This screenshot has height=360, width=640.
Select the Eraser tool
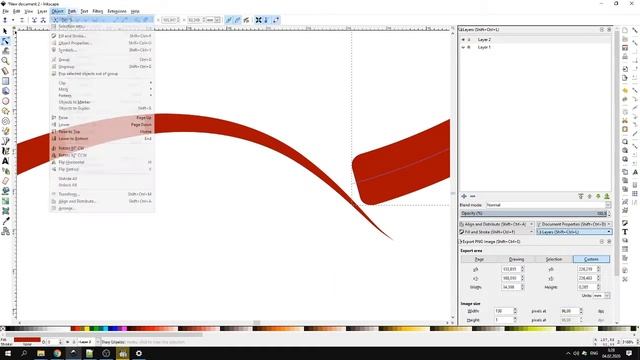(5, 181)
